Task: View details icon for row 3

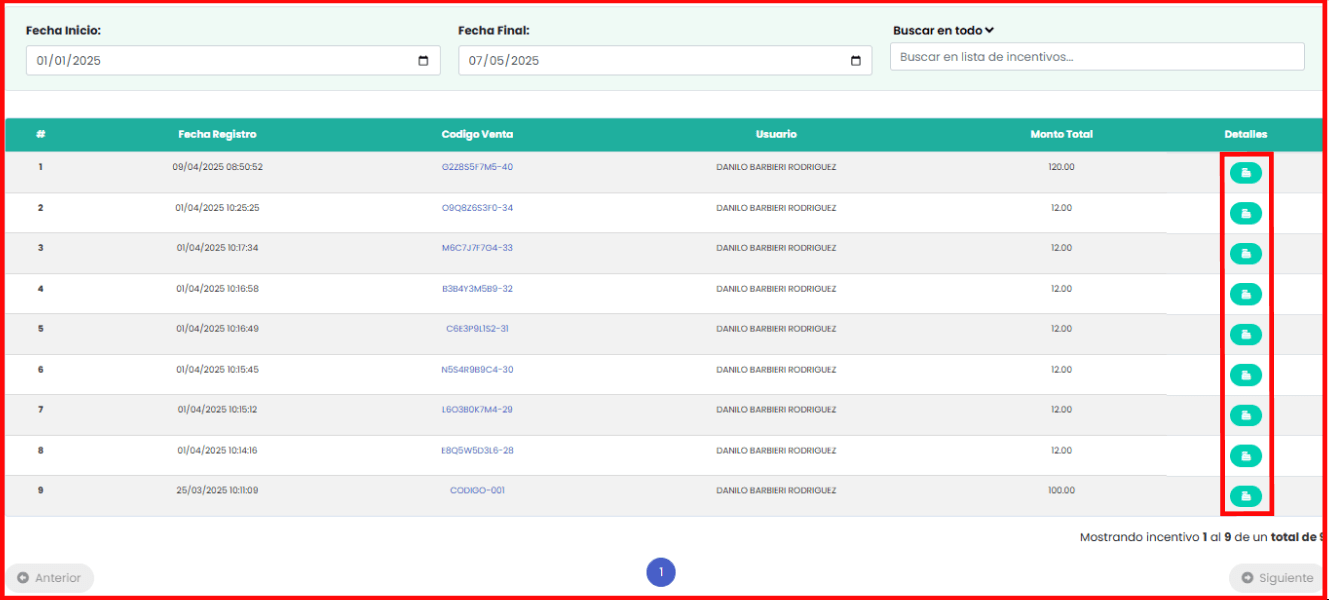Action: [x=1245, y=254]
